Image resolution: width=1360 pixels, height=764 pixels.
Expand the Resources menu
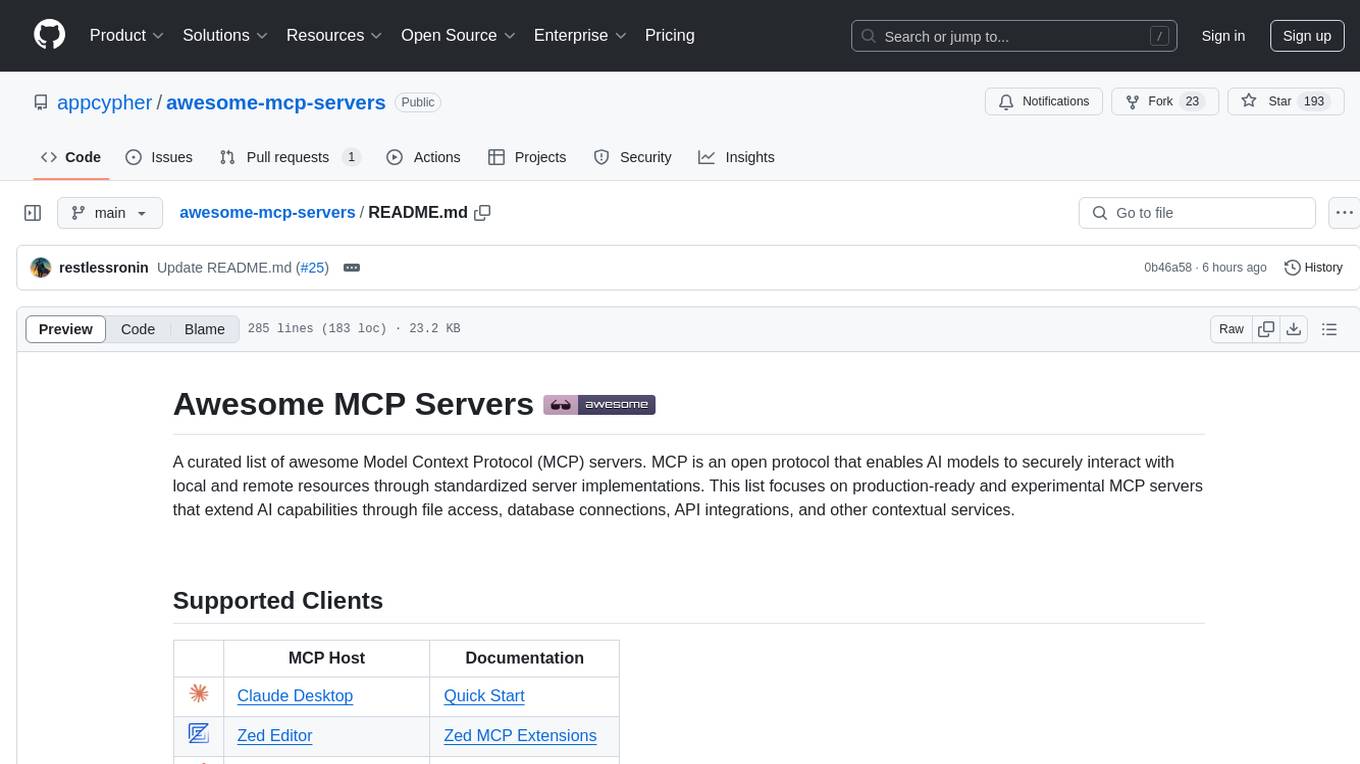334,35
